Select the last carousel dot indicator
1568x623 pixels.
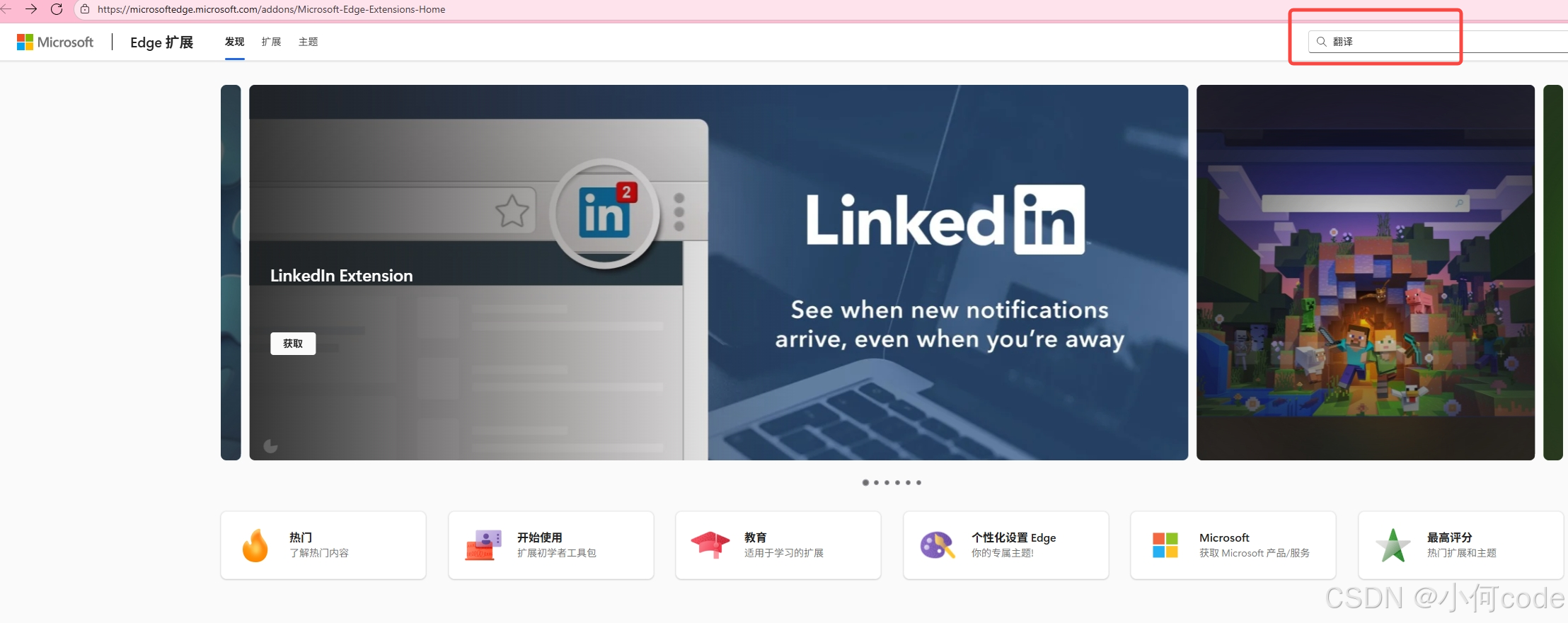pos(918,482)
